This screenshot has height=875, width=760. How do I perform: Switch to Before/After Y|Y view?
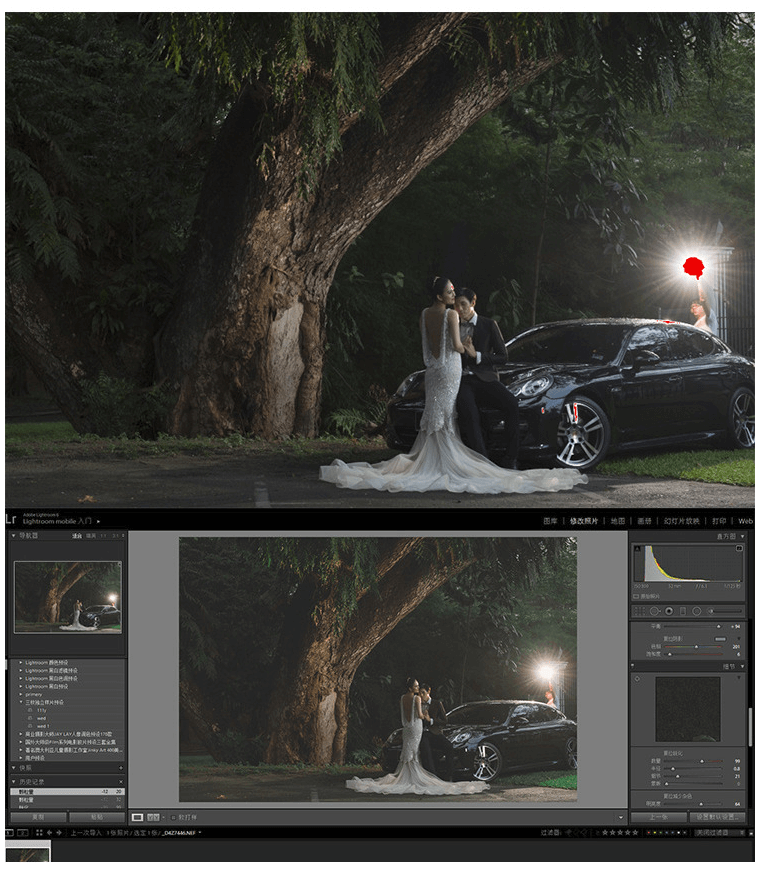tap(153, 817)
